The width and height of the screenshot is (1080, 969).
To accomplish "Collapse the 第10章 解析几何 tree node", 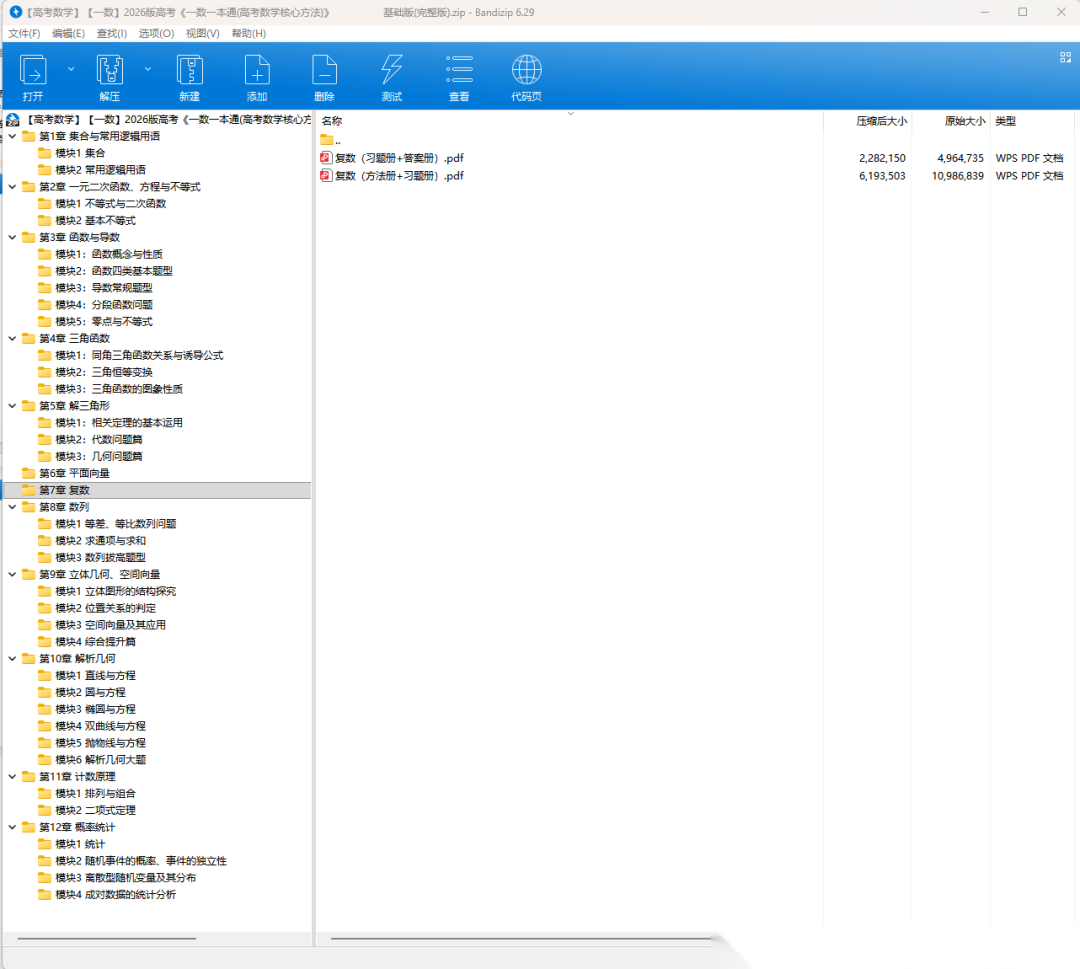I will coord(12,658).
